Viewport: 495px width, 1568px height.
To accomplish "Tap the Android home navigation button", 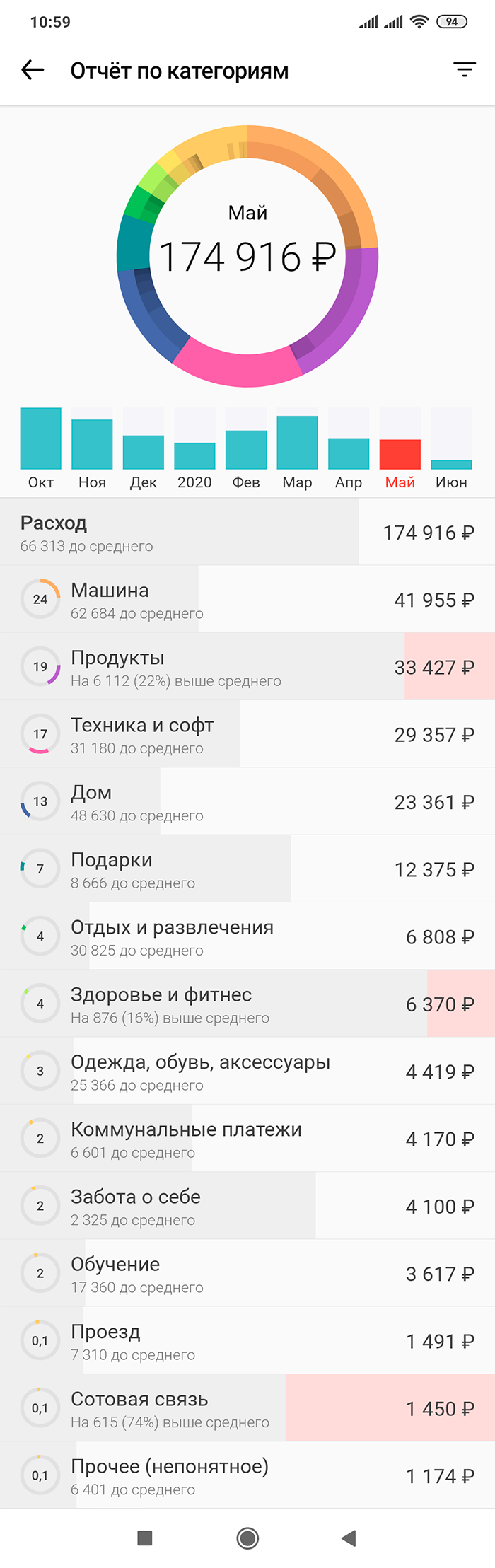I will (248, 1538).
